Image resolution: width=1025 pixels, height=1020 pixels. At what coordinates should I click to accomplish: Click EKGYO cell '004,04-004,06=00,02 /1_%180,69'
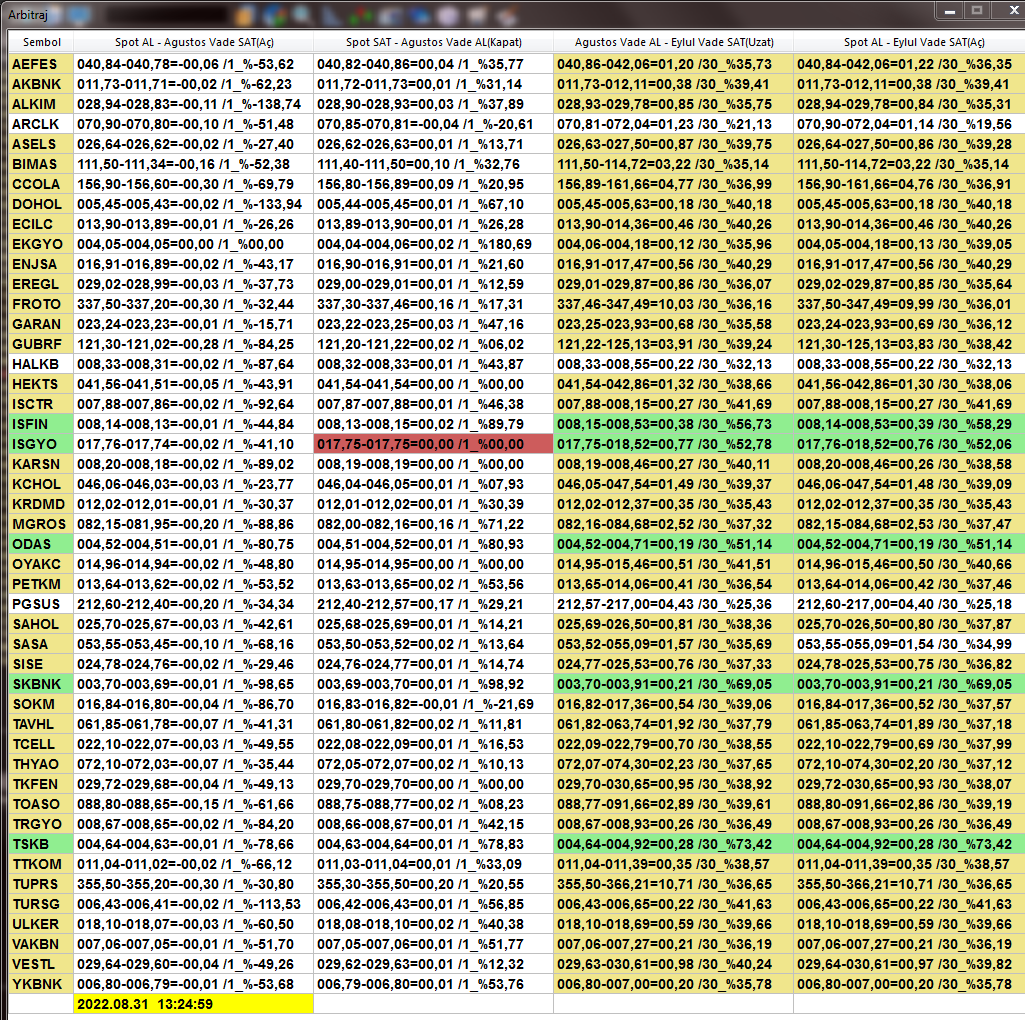(433, 244)
